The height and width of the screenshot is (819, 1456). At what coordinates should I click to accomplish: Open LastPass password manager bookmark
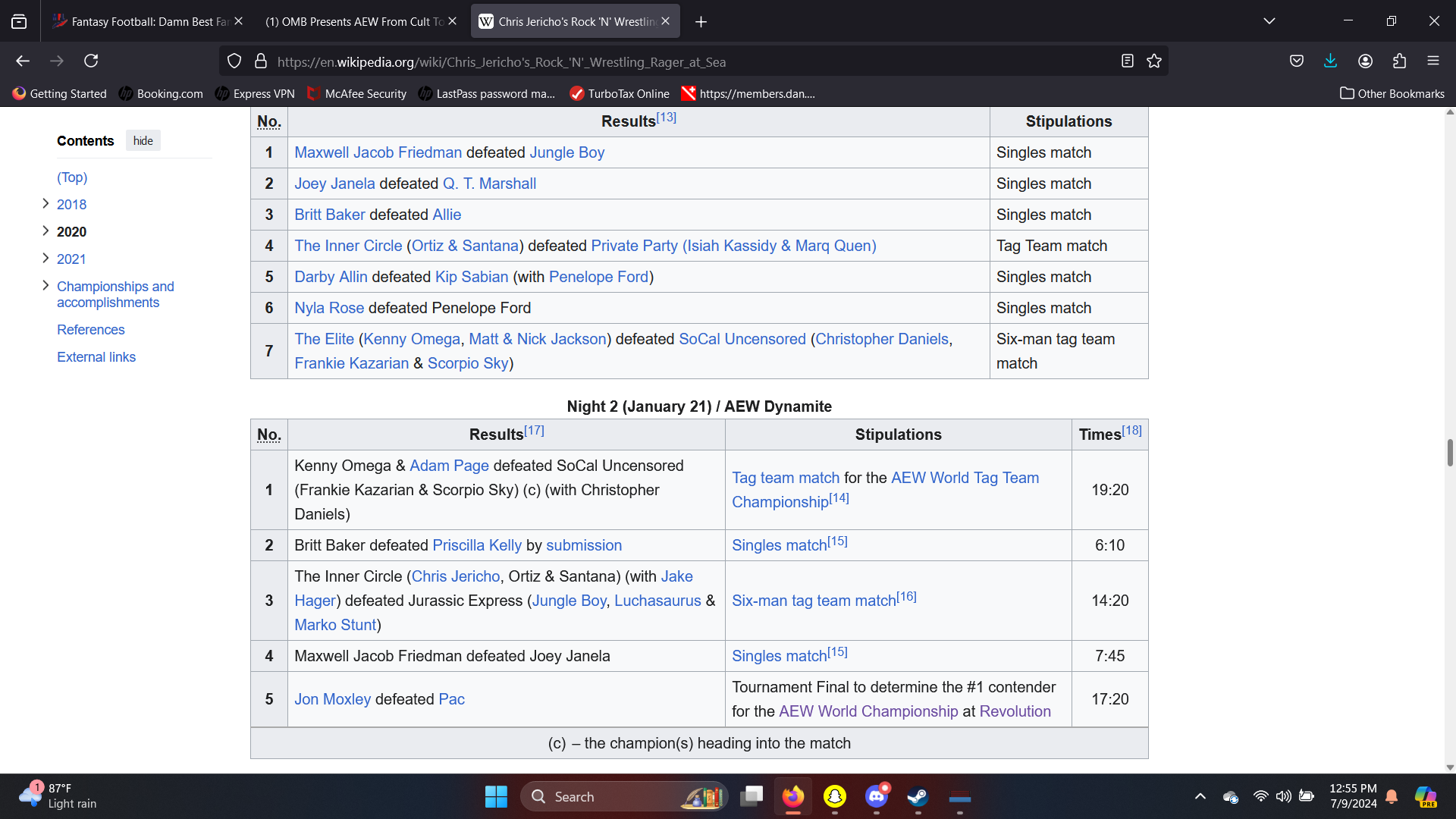(x=487, y=93)
